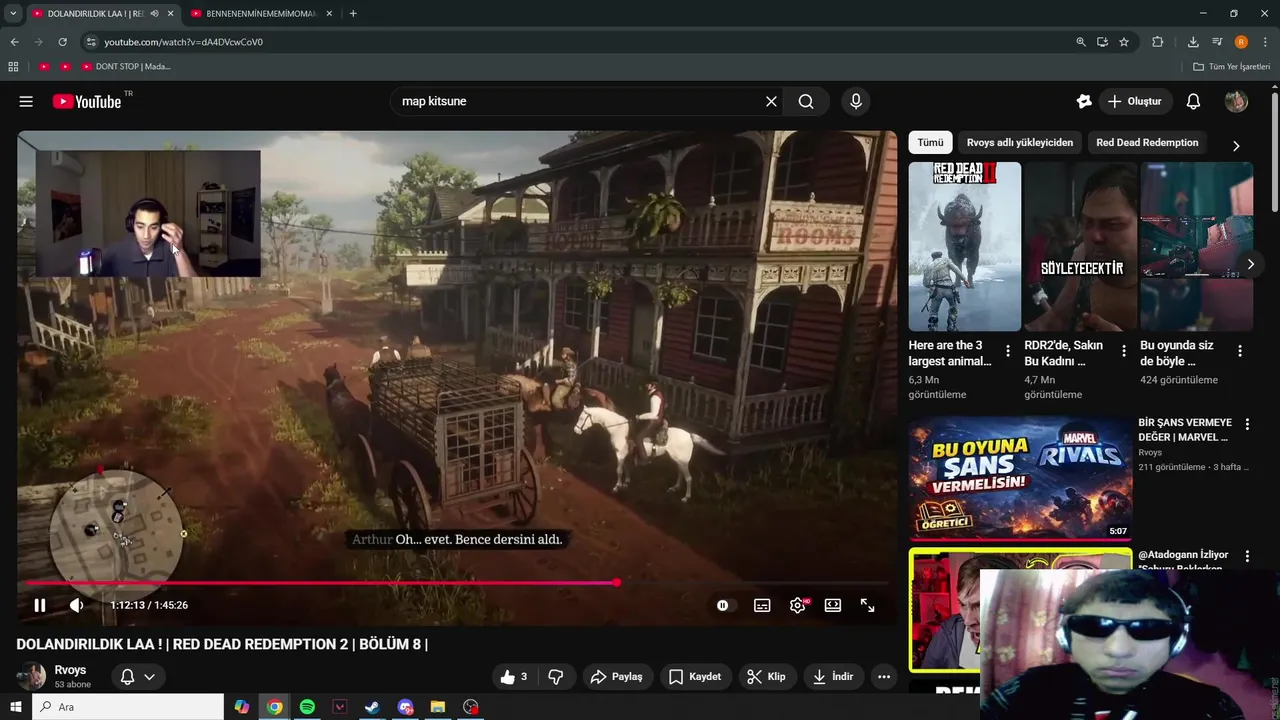Open the Oluştur create button

(1135, 101)
